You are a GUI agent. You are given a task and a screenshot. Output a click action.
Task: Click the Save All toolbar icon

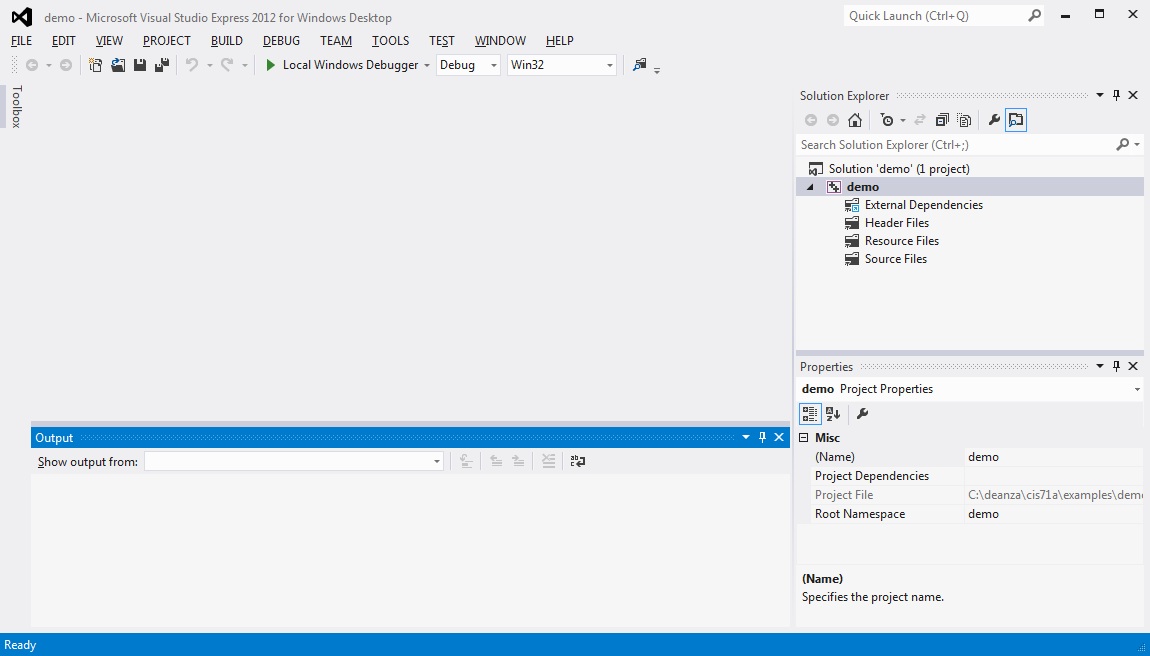click(162, 65)
